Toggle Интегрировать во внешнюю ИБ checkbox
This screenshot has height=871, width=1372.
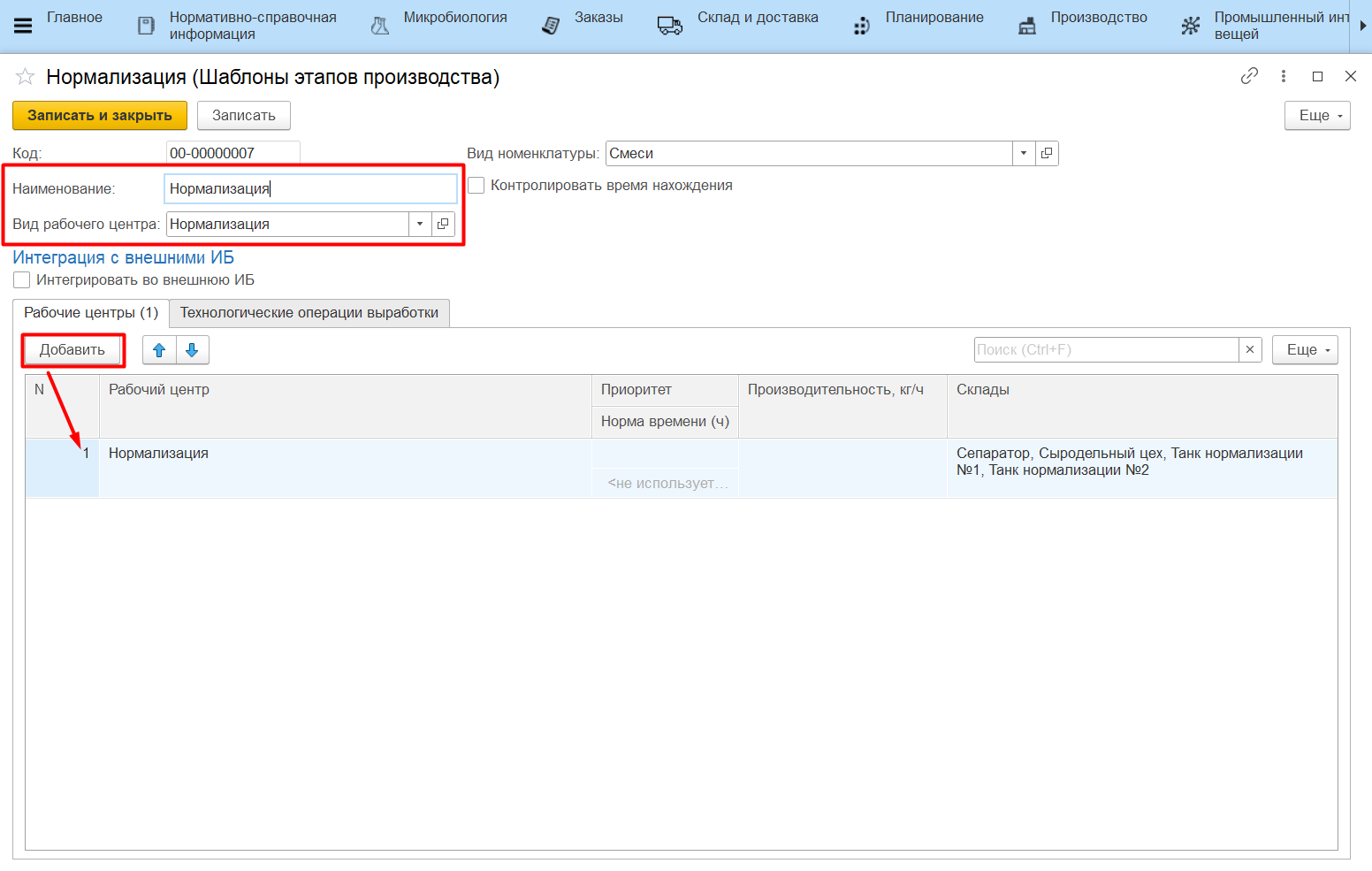click(x=22, y=280)
